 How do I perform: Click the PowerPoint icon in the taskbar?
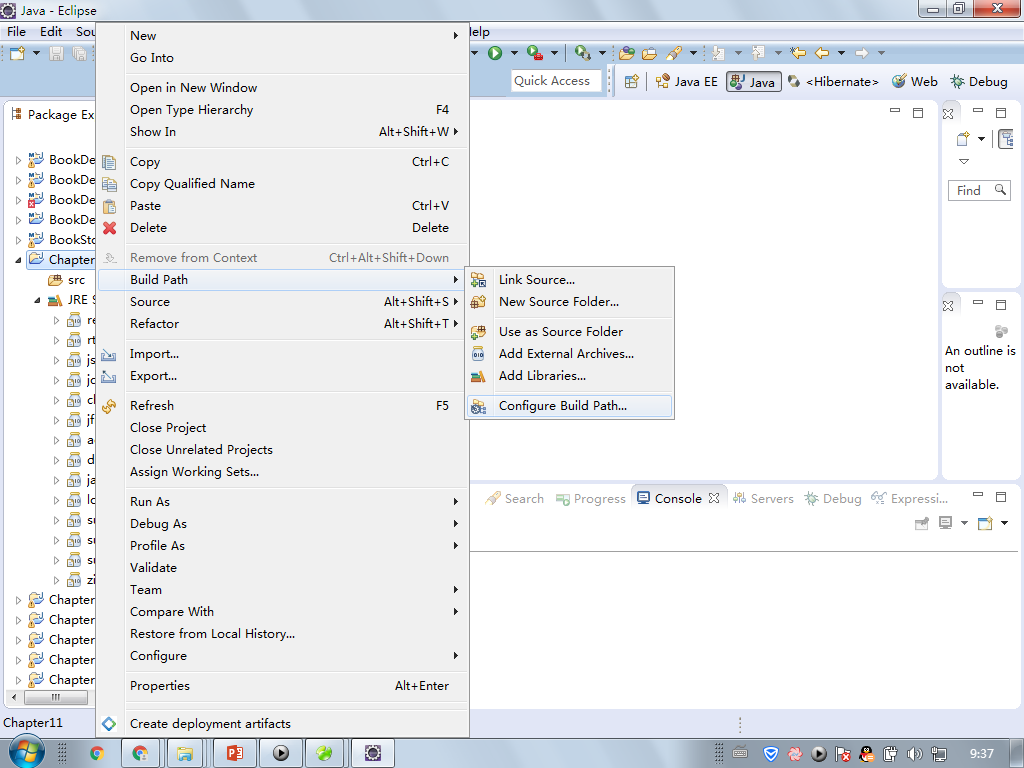(236, 753)
